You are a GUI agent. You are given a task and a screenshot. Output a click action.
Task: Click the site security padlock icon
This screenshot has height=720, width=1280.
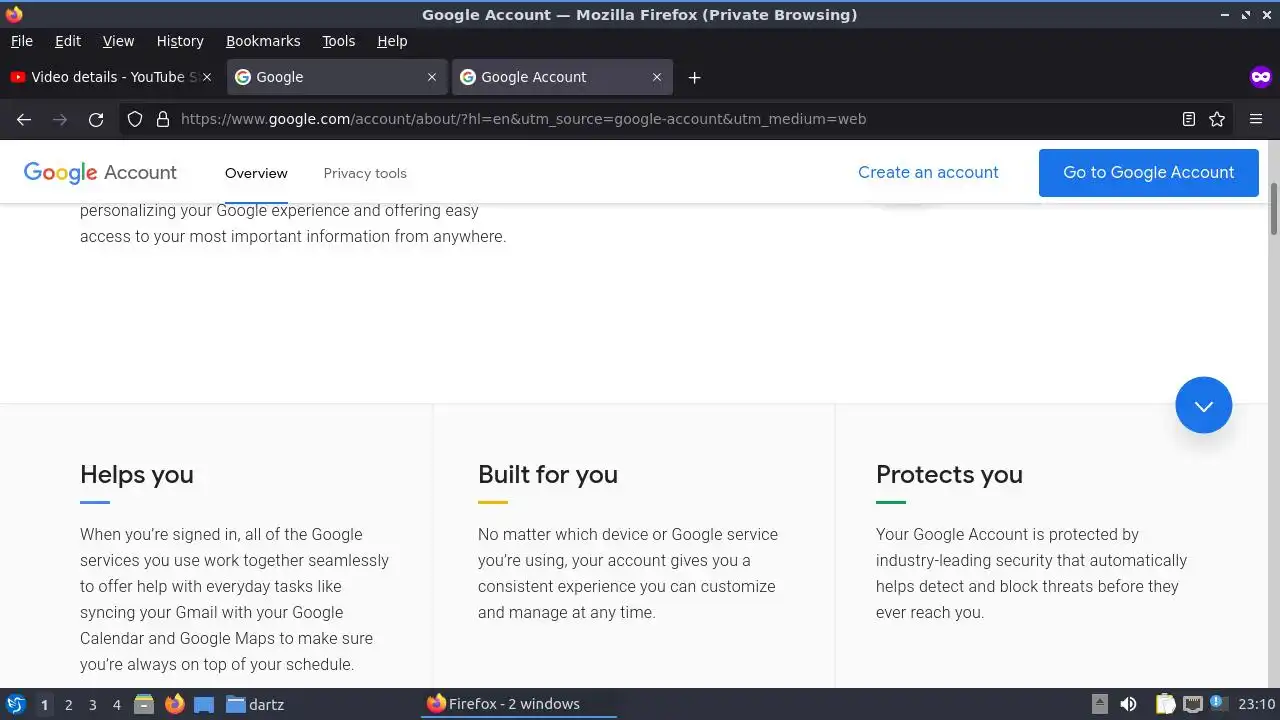[162, 119]
